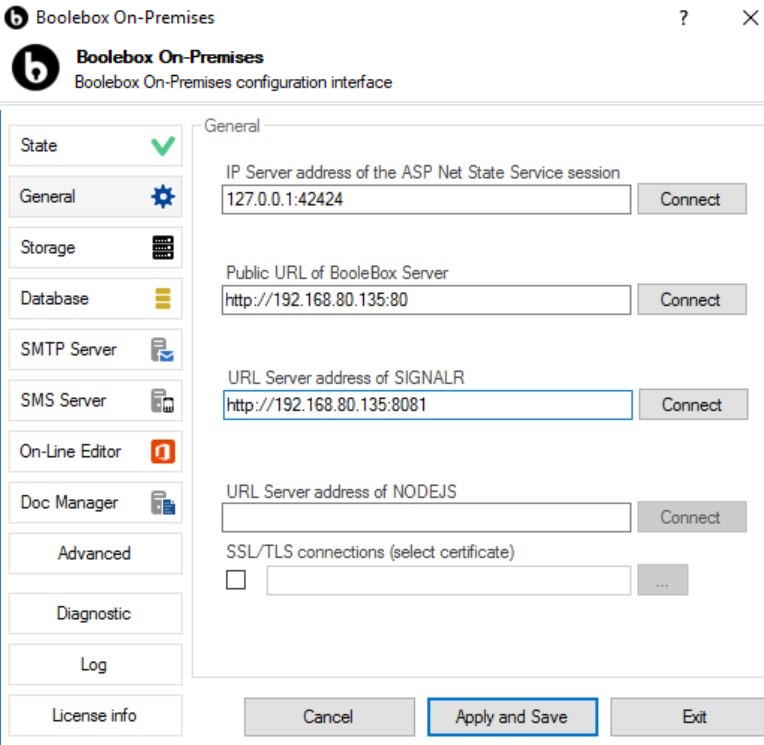
Task: Click the green checkmark State icon
Action: (x=163, y=146)
